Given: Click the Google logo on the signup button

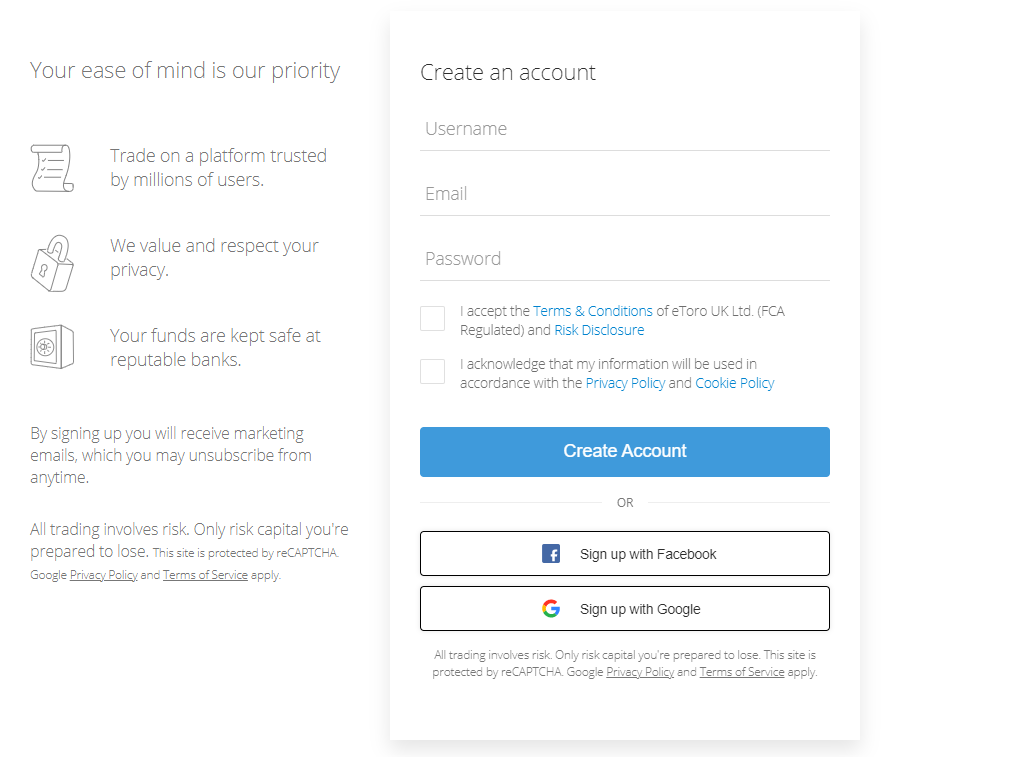Looking at the screenshot, I should [551, 607].
